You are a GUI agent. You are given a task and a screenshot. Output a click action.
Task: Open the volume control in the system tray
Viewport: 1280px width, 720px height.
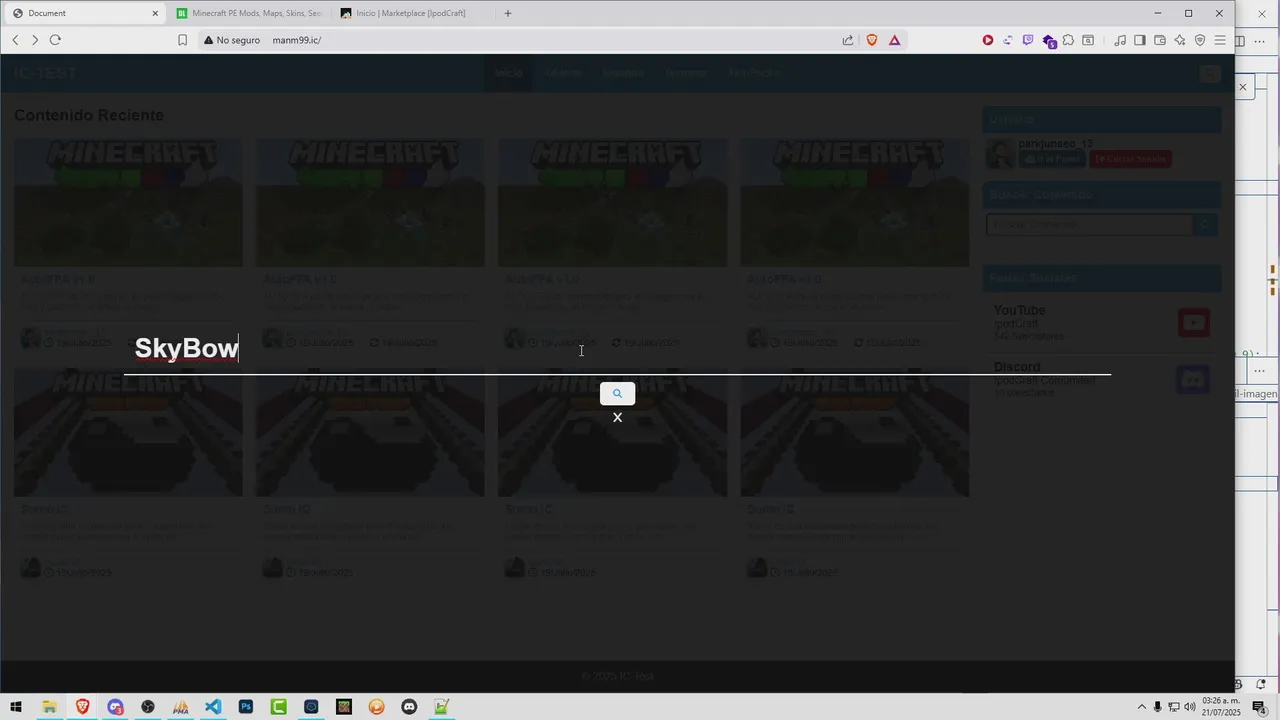1190,707
